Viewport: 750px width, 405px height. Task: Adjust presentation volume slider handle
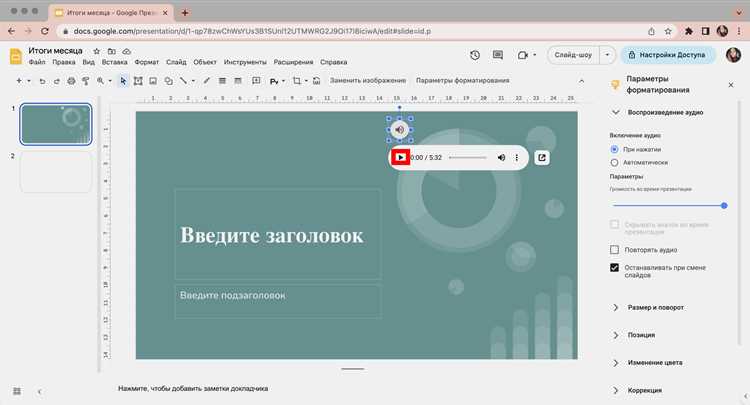tap(724, 206)
